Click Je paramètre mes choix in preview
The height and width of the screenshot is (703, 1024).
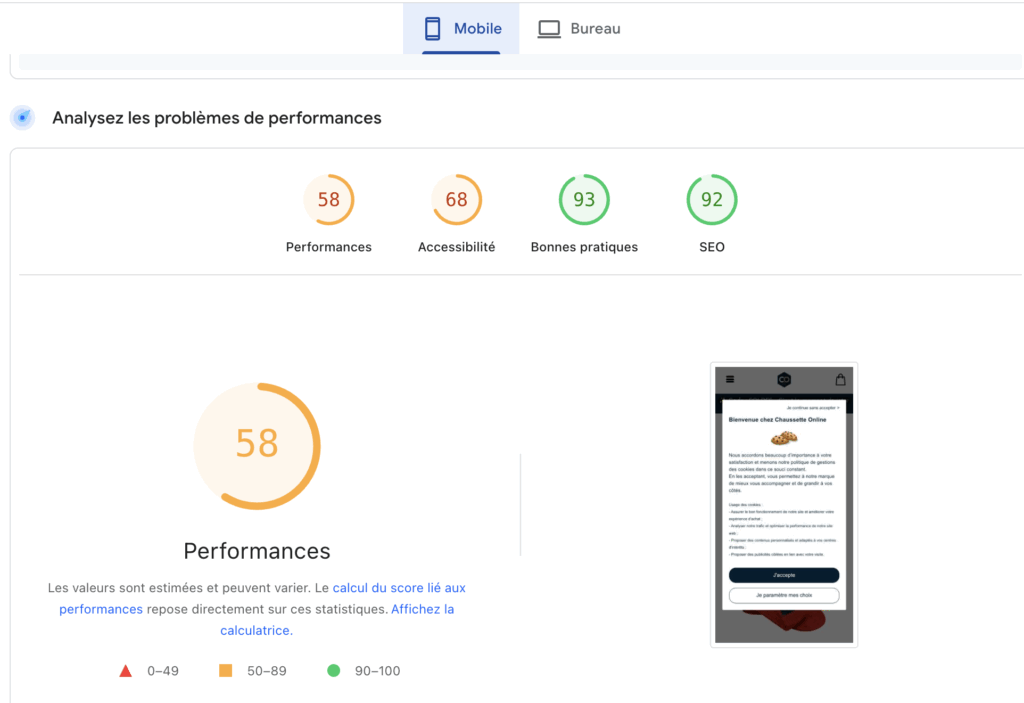click(x=784, y=595)
